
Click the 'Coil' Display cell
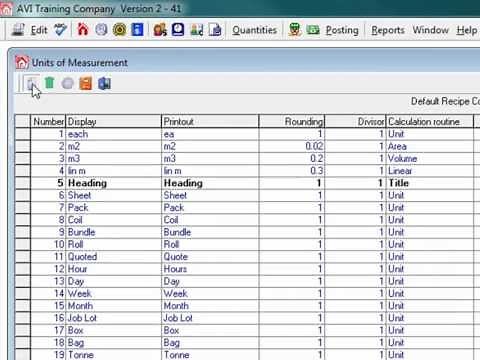tap(114, 220)
